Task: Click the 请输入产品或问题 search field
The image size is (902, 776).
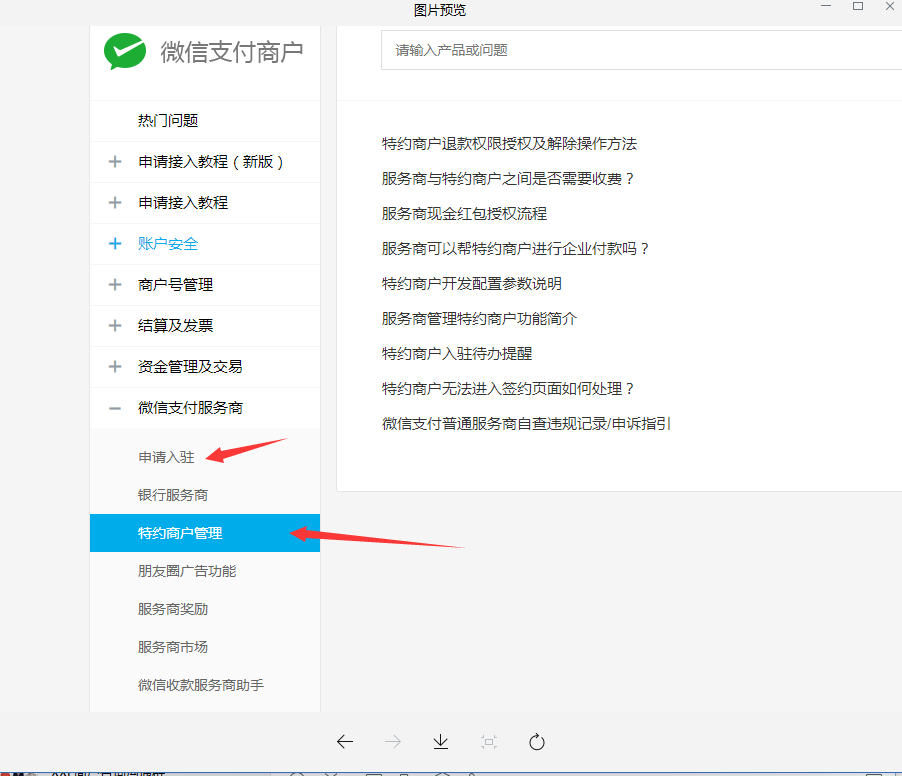Action: pyautogui.click(x=641, y=50)
